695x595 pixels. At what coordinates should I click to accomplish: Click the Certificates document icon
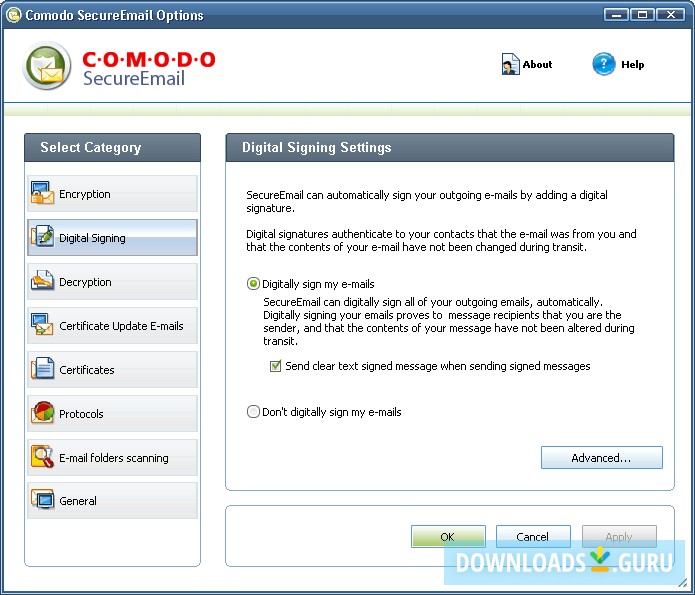(x=43, y=368)
